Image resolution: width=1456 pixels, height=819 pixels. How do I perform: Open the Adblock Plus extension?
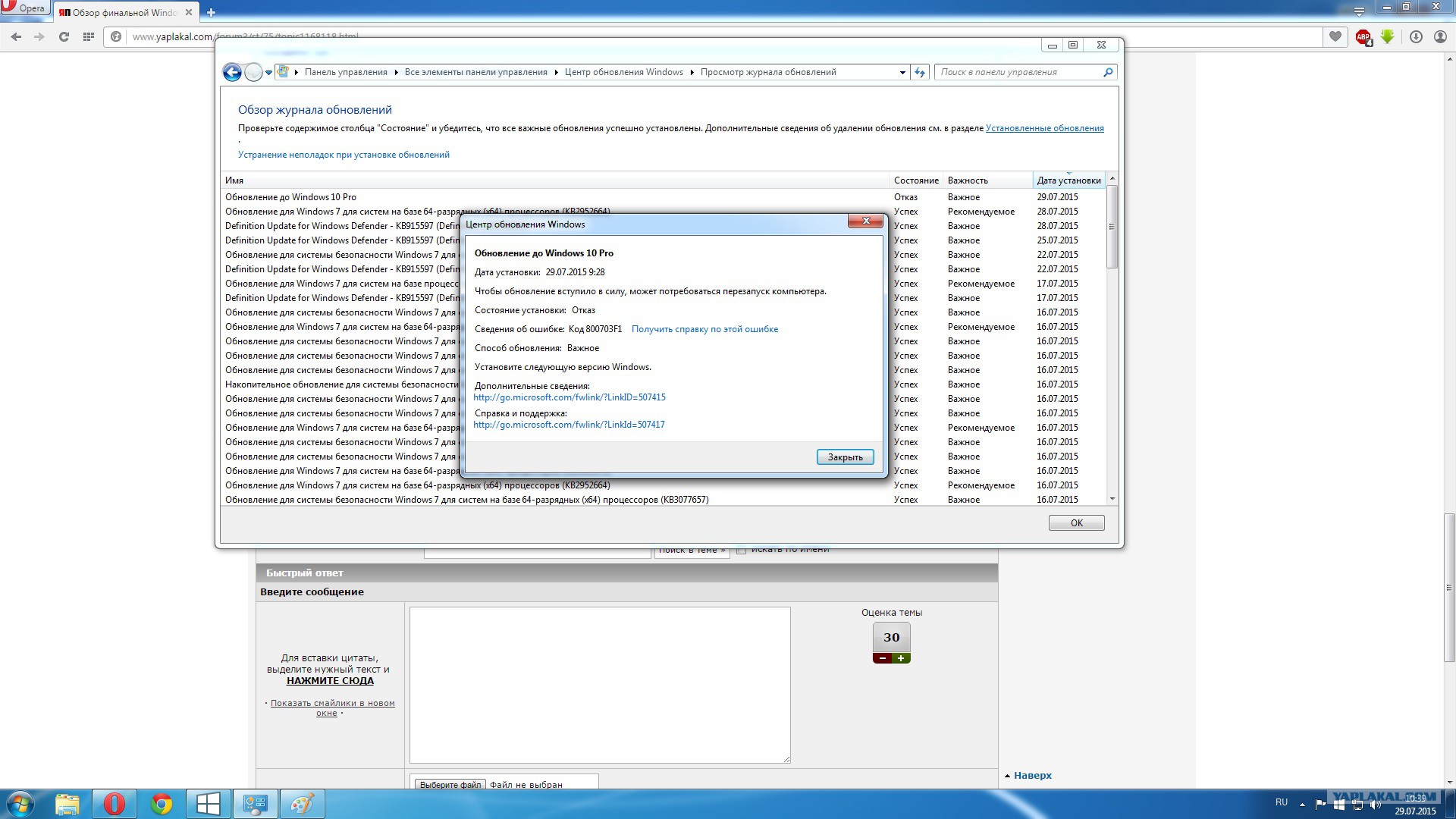(1363, 36)
